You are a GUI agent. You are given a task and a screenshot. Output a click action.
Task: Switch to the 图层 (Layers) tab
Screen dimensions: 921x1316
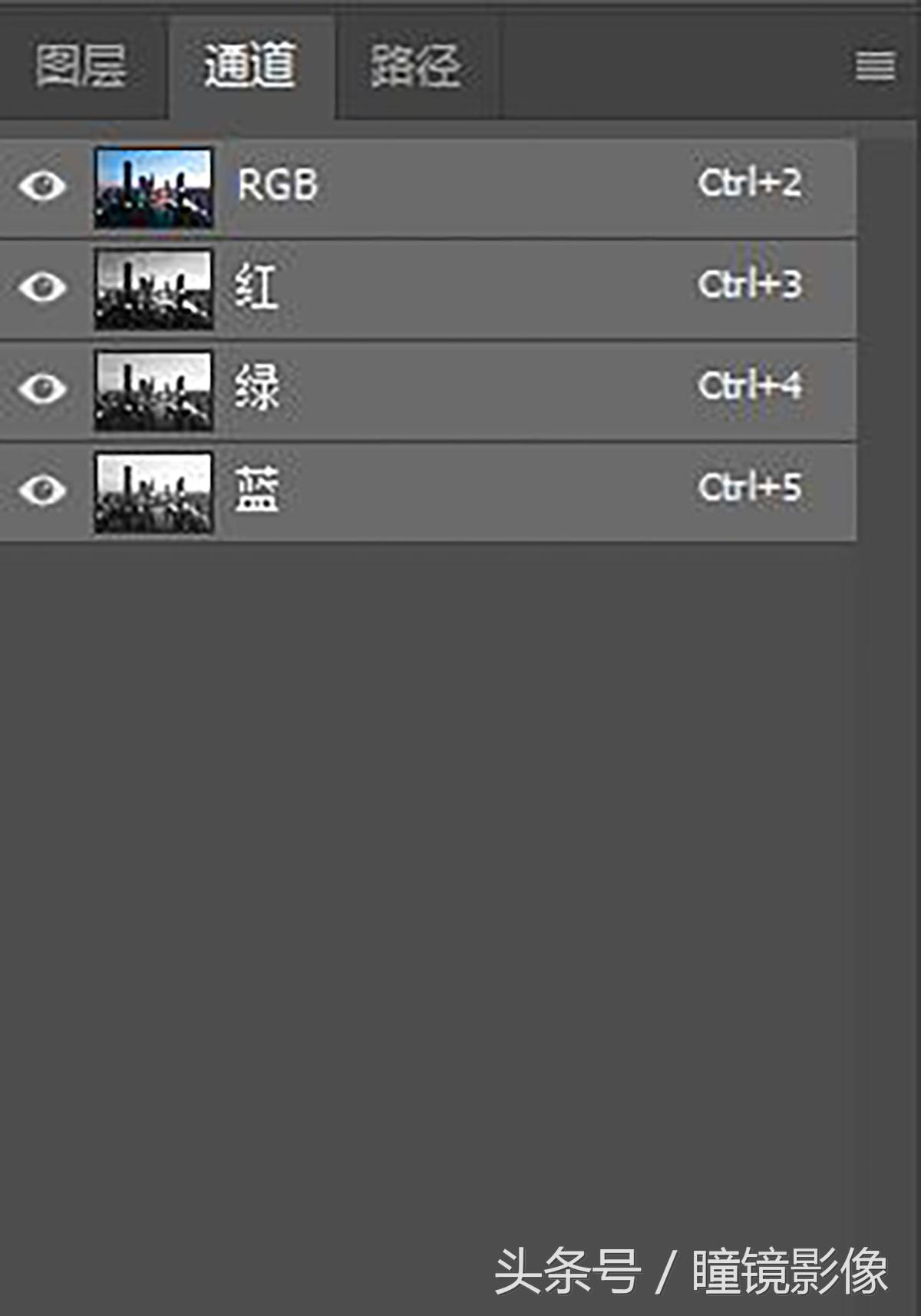coord(81,66)
